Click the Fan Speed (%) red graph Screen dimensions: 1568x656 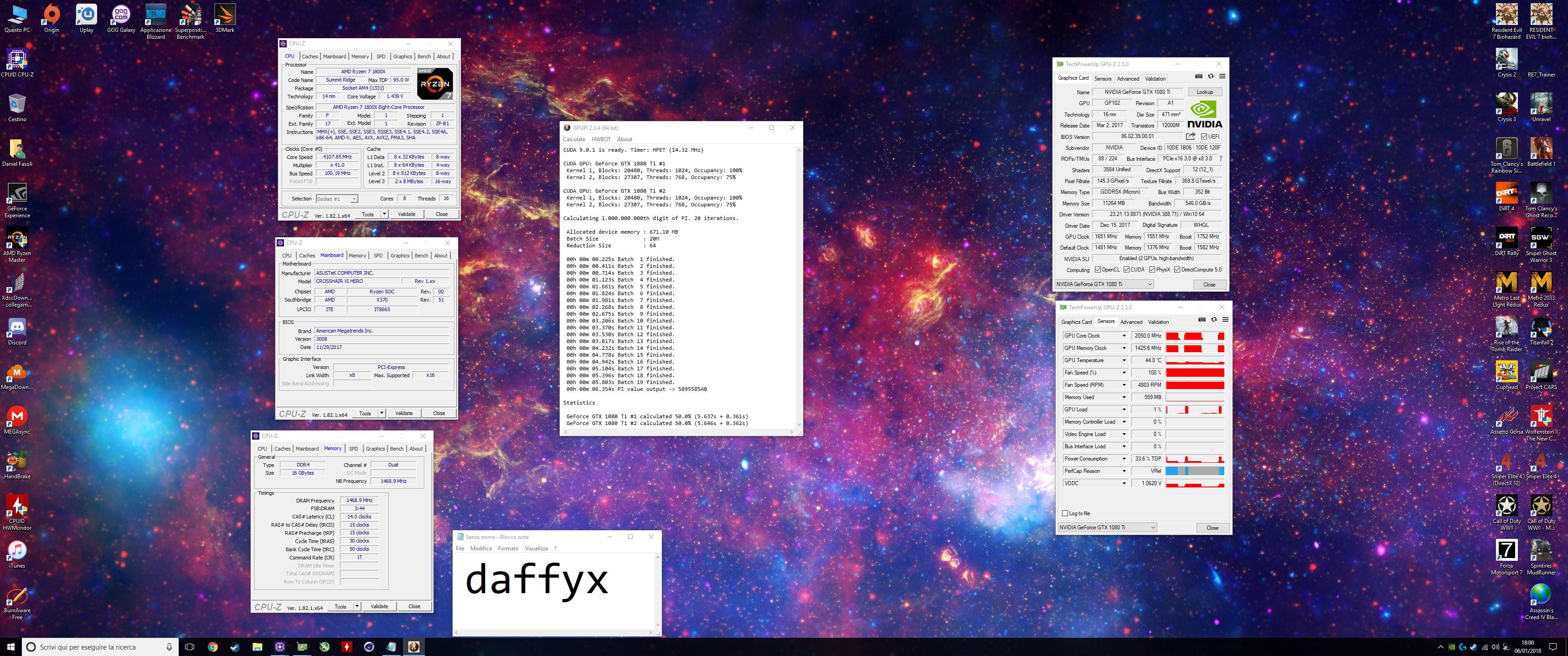click(1195, 373)
